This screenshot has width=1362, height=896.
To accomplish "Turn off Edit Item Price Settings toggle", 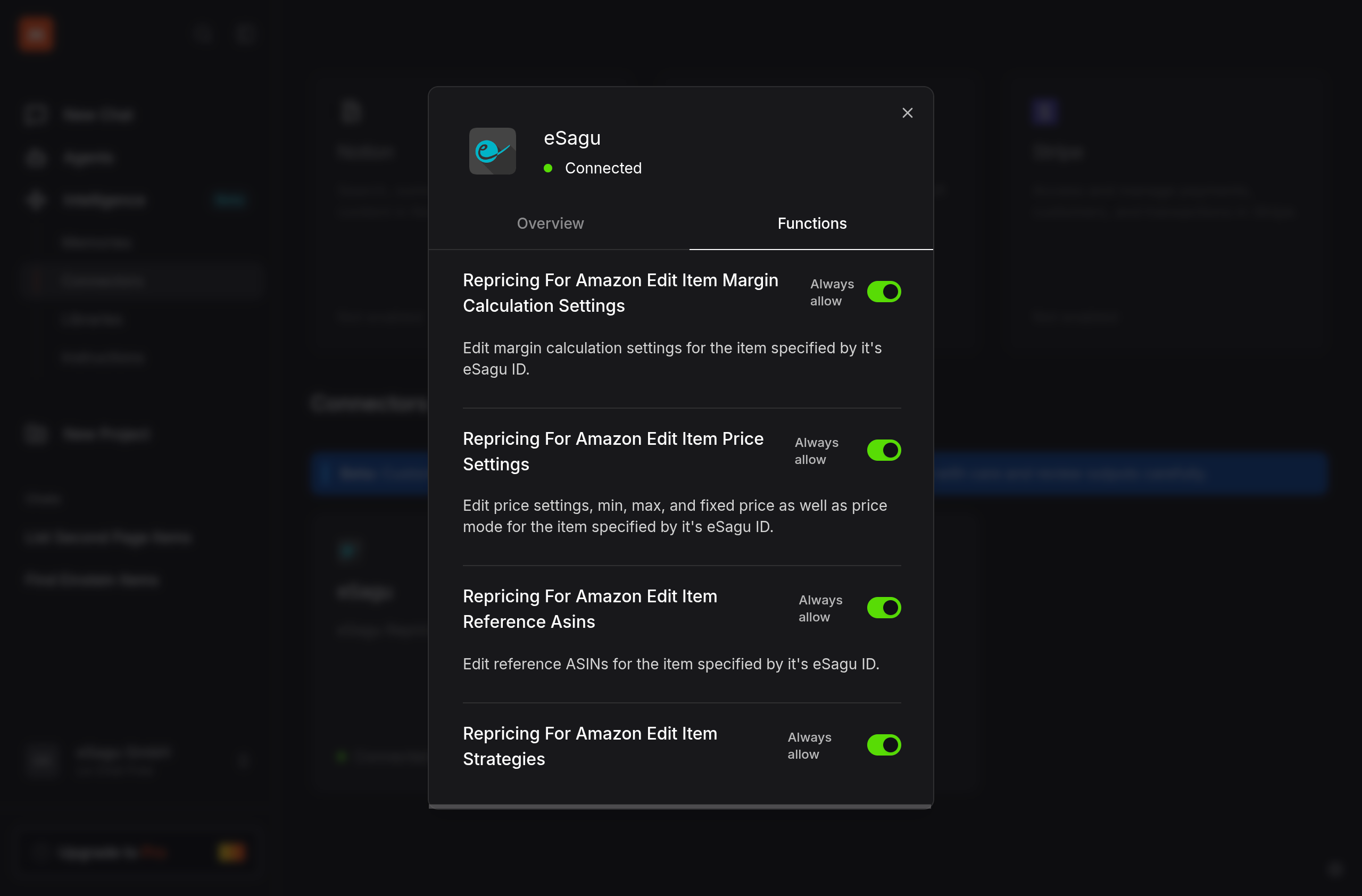I will (x=884, y=450).
